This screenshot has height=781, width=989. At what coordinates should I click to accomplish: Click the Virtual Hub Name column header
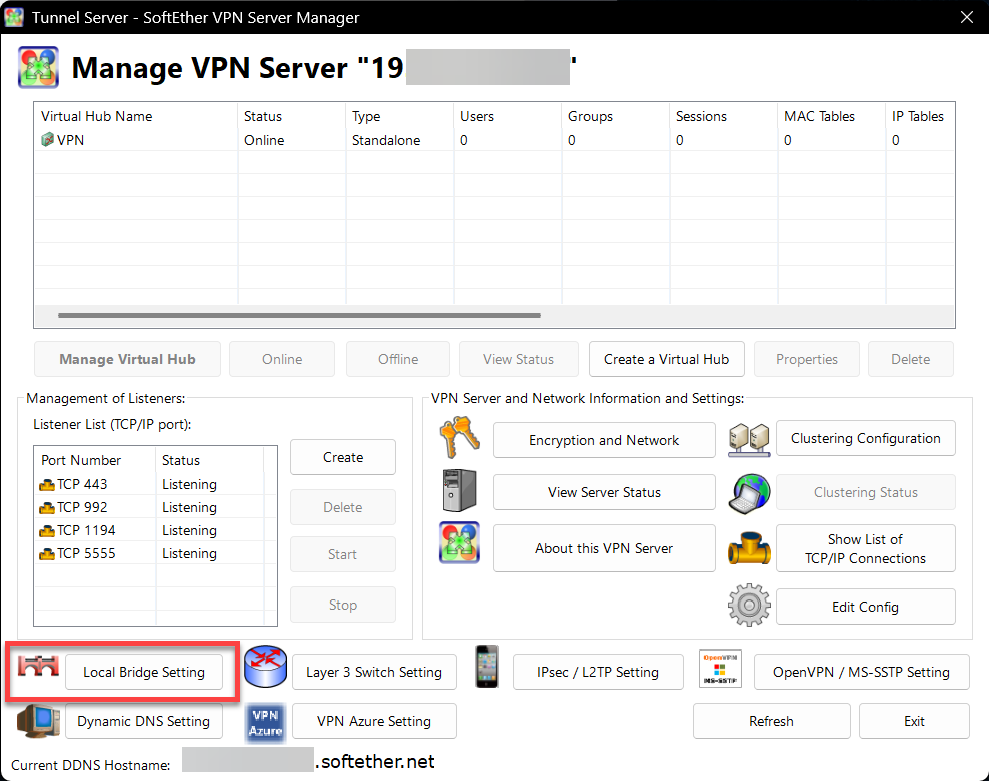pos(136,116)
